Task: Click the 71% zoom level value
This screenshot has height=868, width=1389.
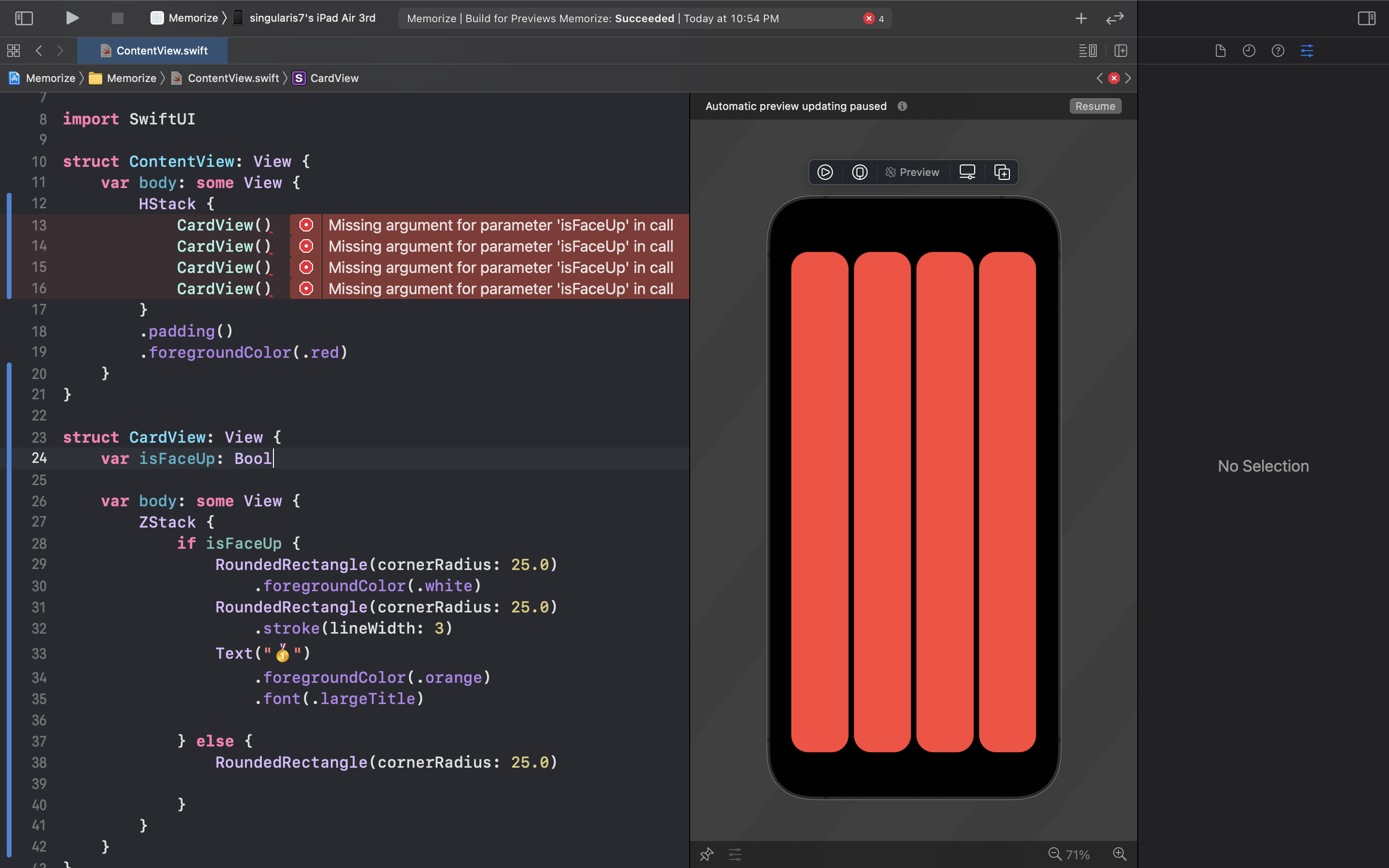Action: (1077, 854)
